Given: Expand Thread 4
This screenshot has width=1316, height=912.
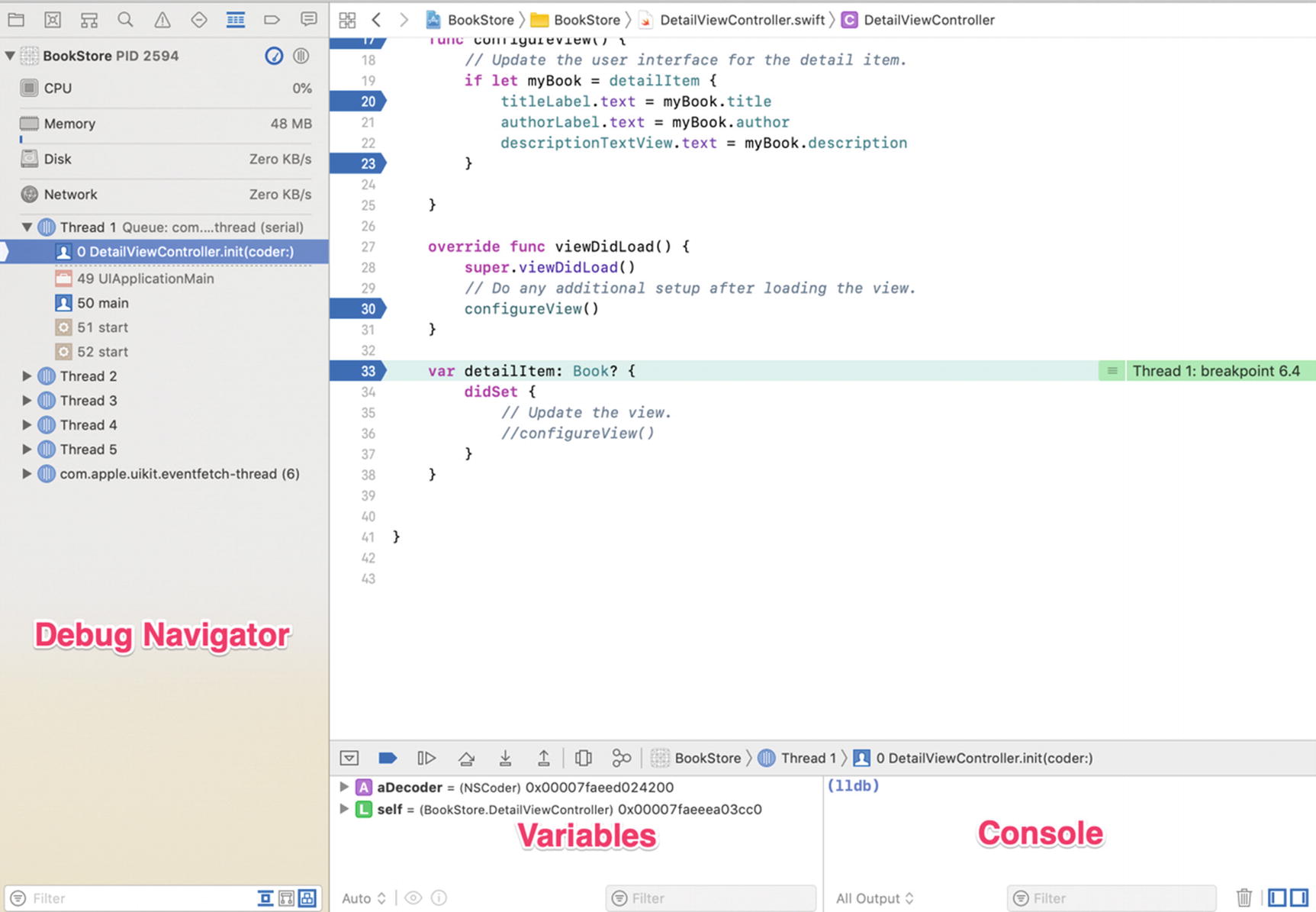Looking at the screenshot, I should click(x=27, y=425).
